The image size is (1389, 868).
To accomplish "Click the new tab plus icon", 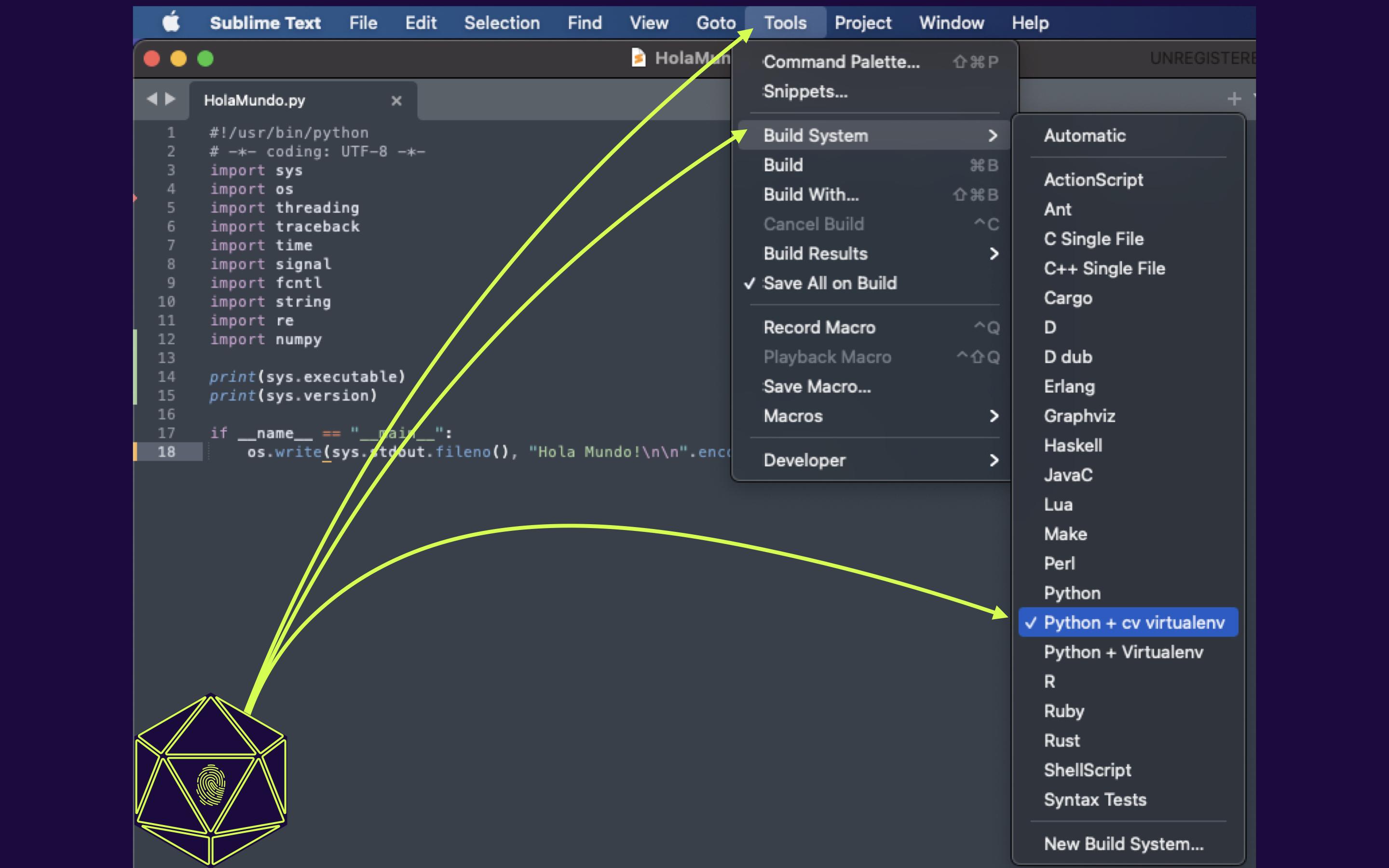I will point(1233,99).
